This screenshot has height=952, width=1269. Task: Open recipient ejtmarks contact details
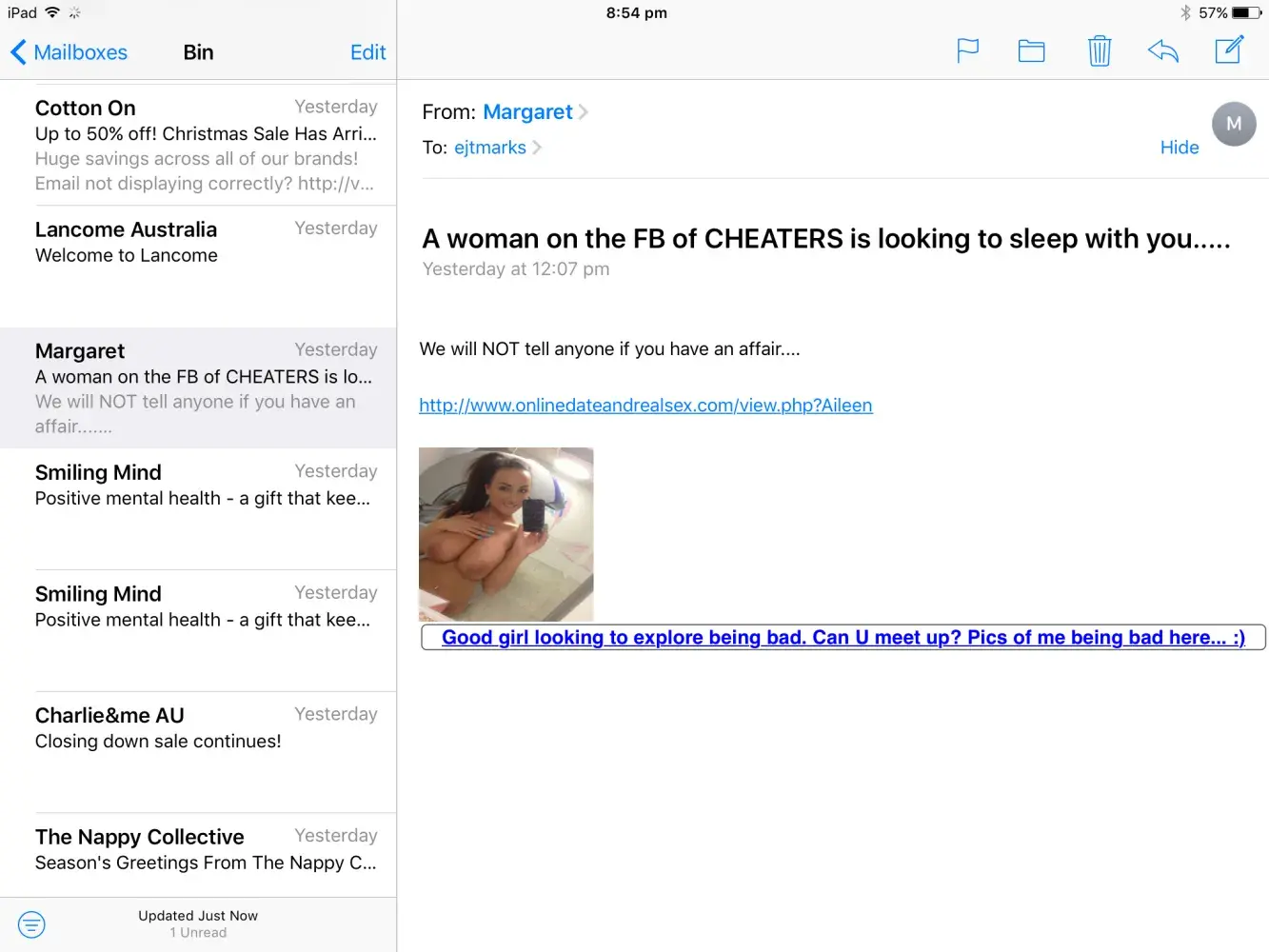coord(497,148)
